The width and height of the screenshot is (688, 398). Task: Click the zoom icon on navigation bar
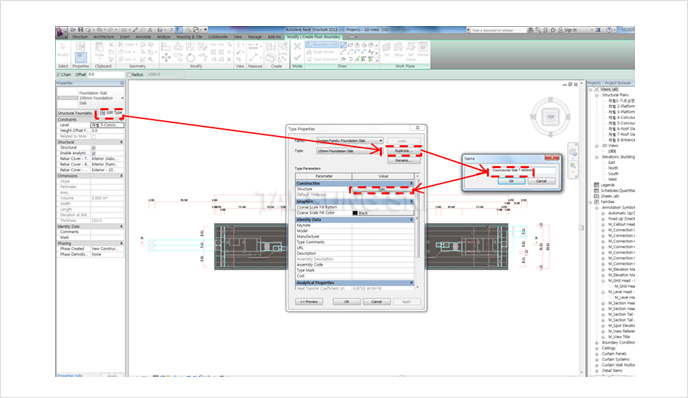[x=573, y=165]
